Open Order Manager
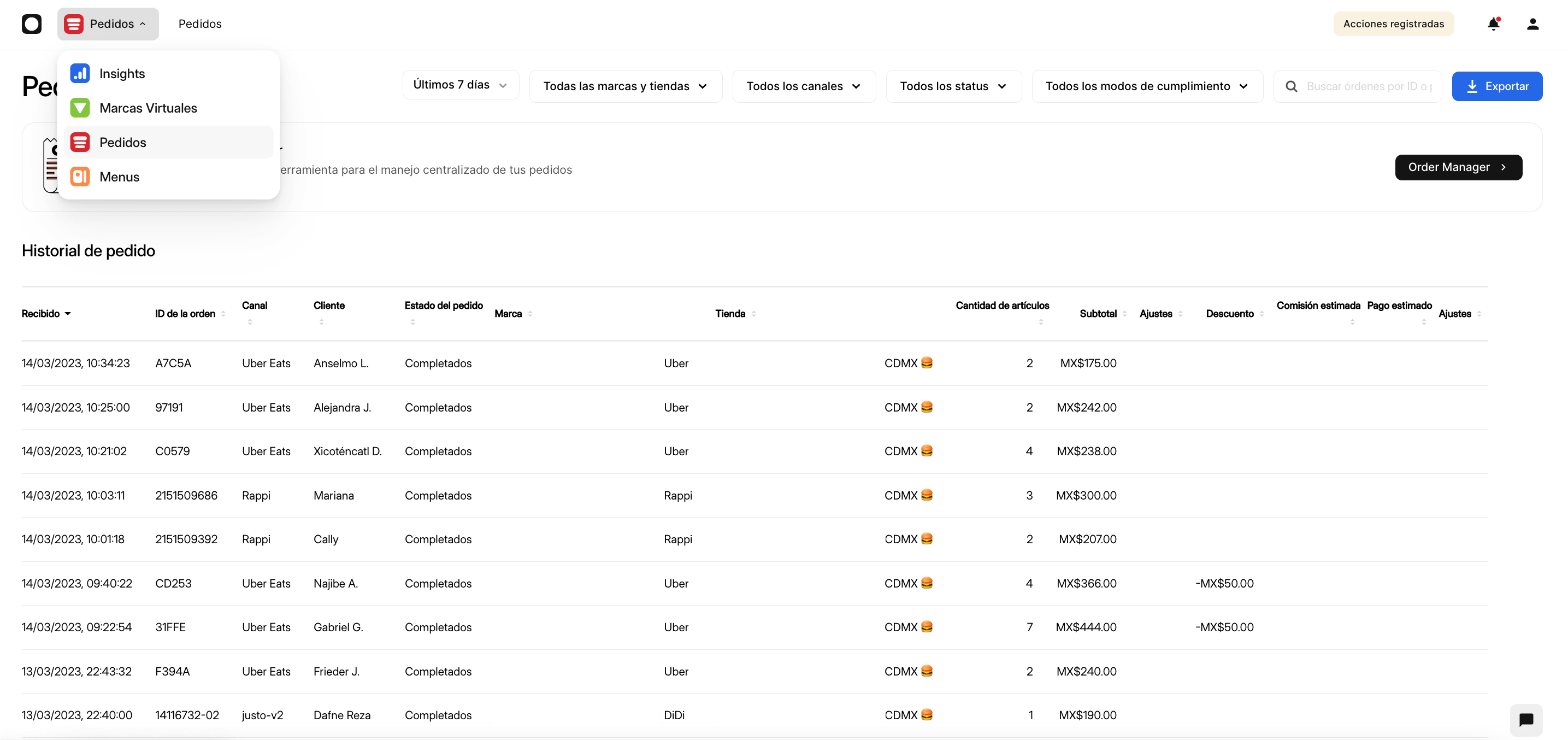Image resolution: width=1568 pixels, height=740 pixels. pyautogui.click(x=1458, y=167)
